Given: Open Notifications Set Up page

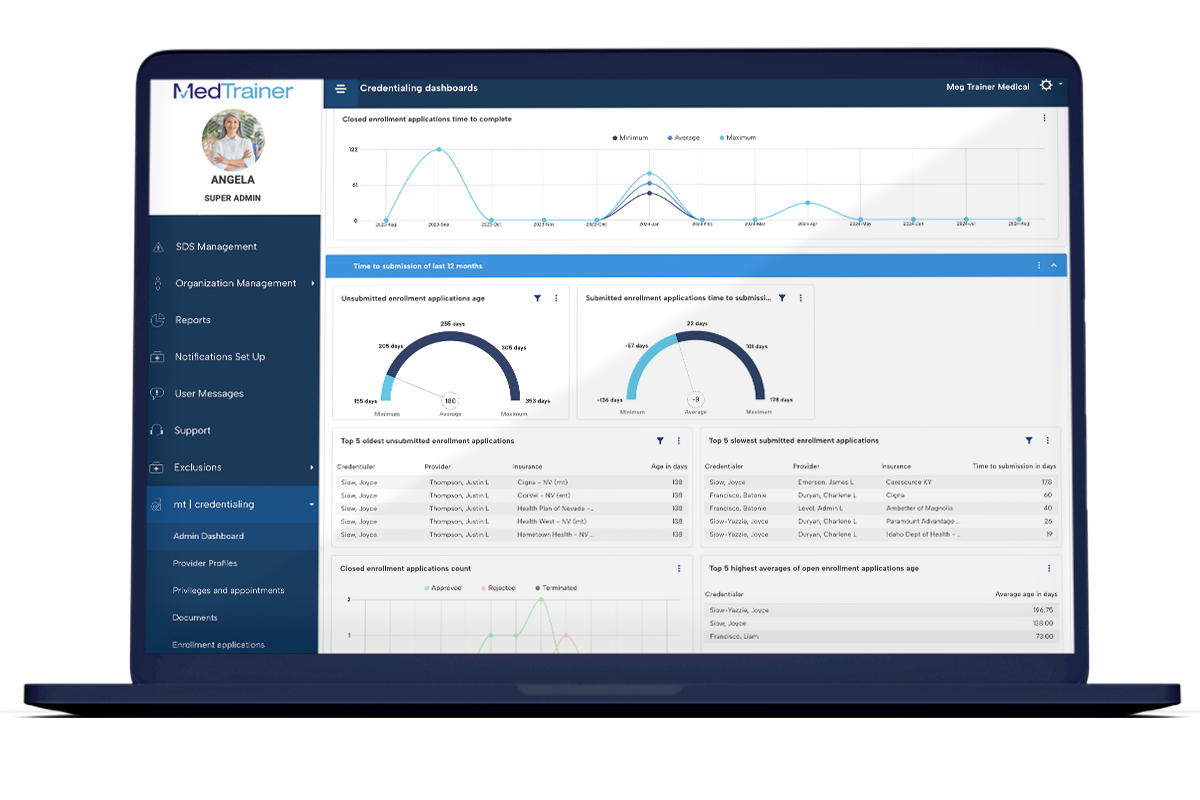Looking at the screenshot, I should pyautogui.click(x=220, y=357).
